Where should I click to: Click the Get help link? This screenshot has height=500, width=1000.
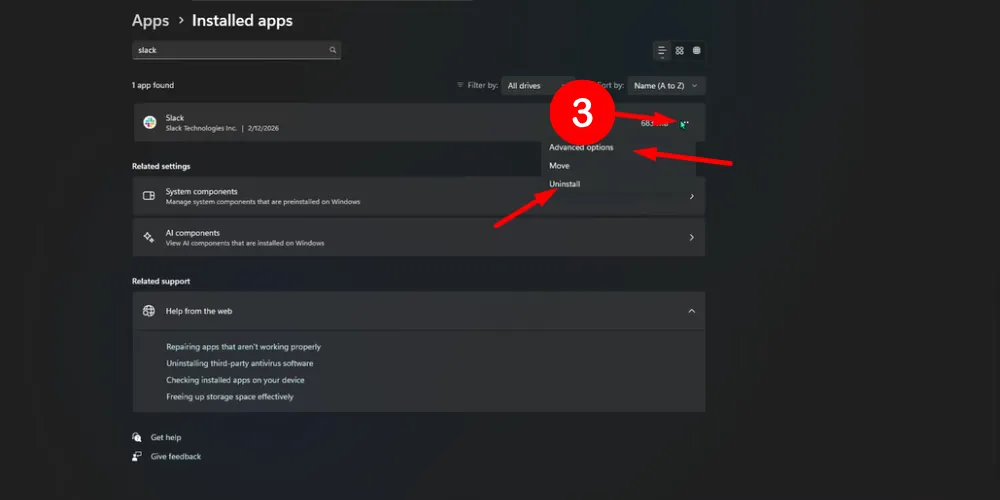[x=166, y=438]
